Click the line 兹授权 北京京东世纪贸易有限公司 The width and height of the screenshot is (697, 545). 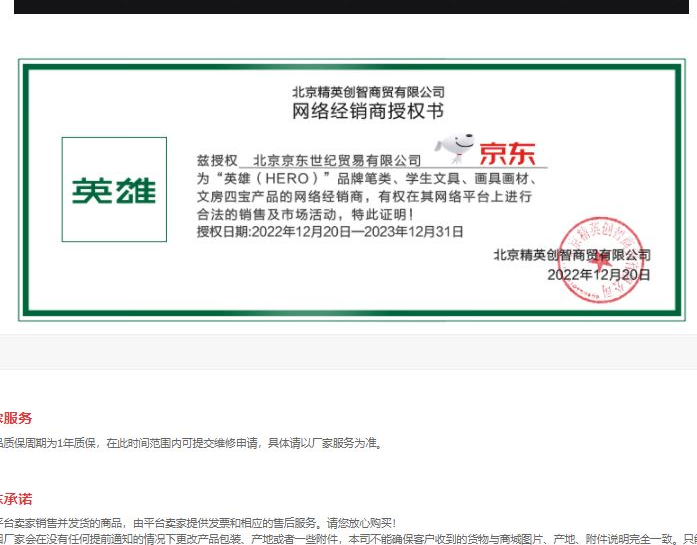(x=309, y=160)
